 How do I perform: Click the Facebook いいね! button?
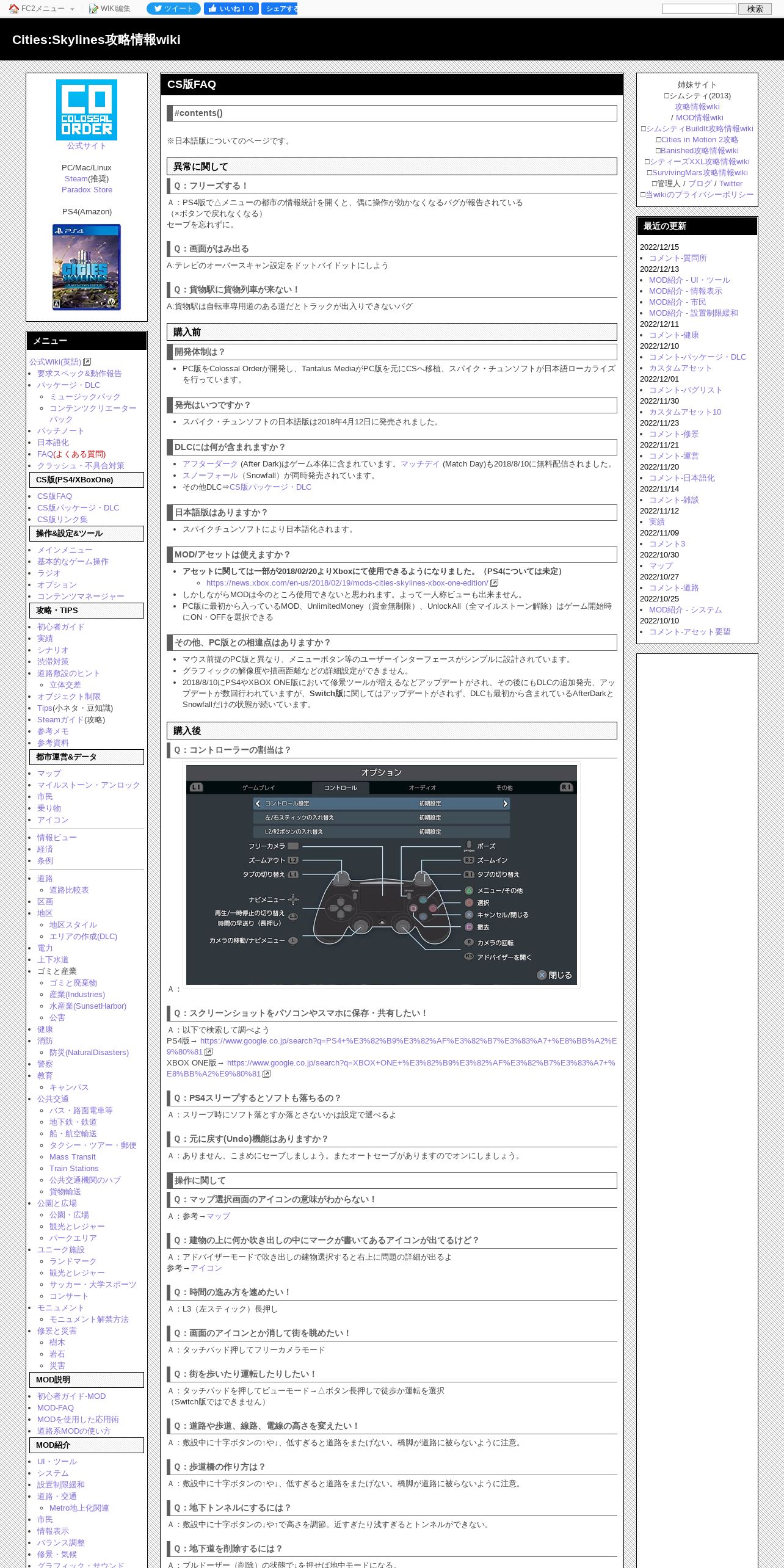coord(231,9)
